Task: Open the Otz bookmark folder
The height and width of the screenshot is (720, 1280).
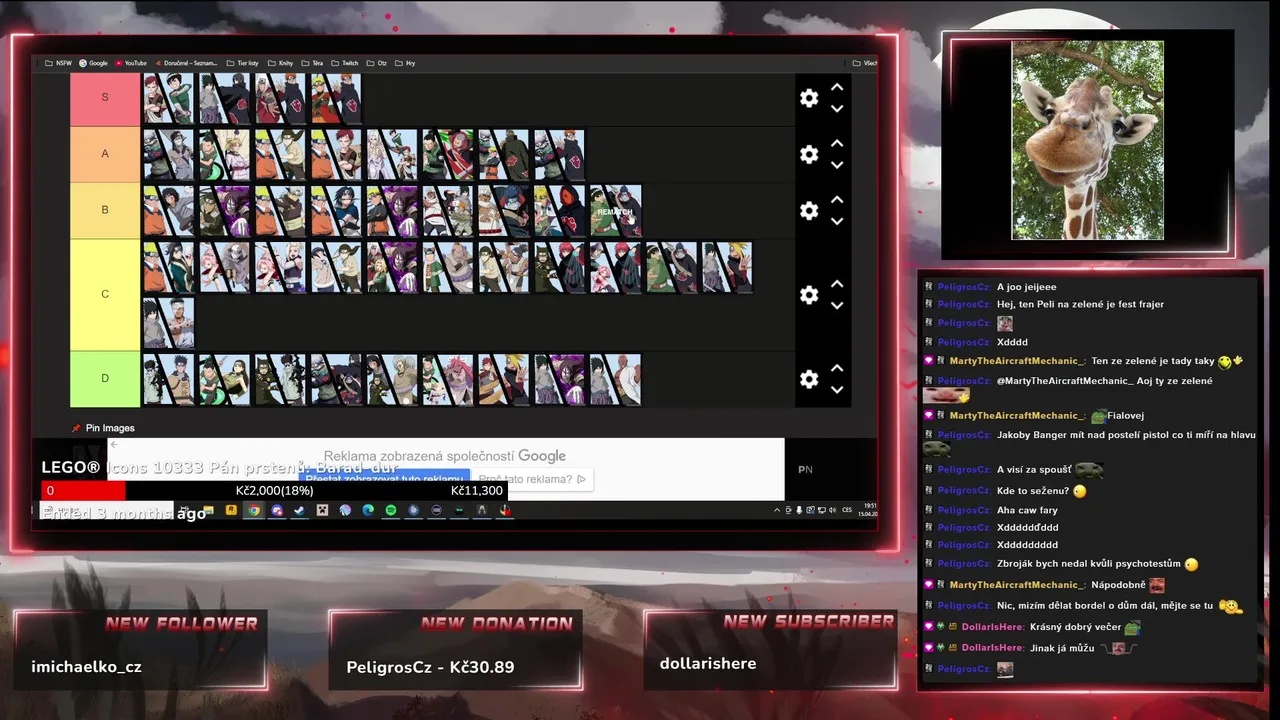Action: (x=377, y=63)
